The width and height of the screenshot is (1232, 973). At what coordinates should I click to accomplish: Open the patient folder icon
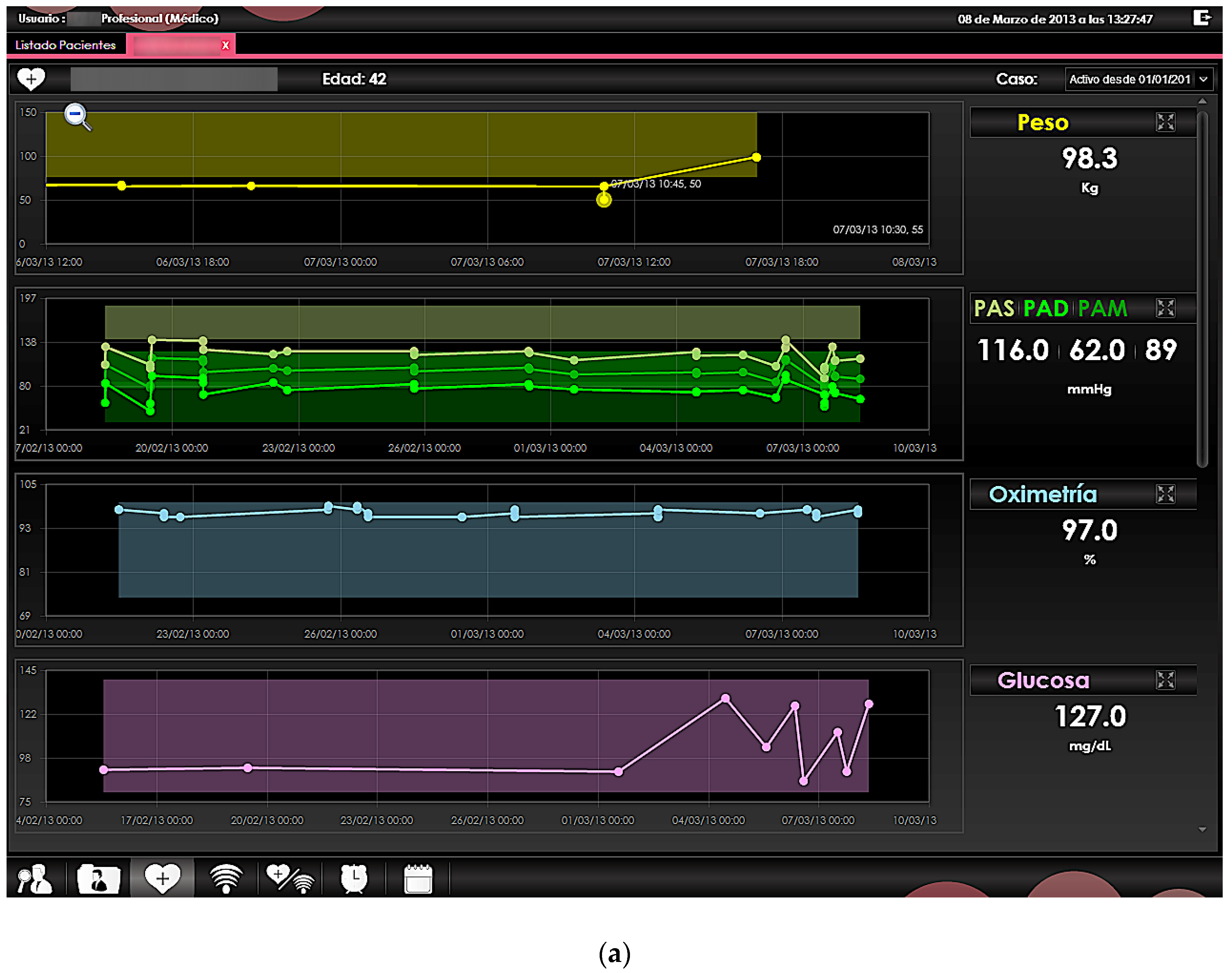(99, 879)
